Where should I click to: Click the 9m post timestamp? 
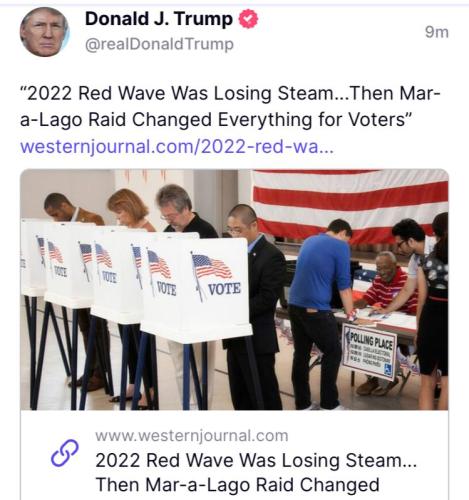pos(437,32)
